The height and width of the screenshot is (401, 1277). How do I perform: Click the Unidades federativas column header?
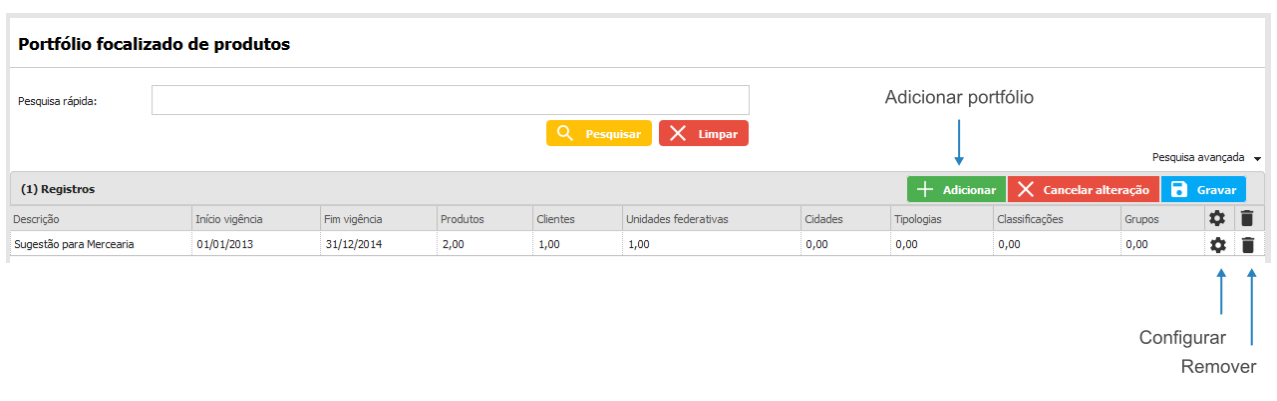pyautogui.click(x=677, y=219)
